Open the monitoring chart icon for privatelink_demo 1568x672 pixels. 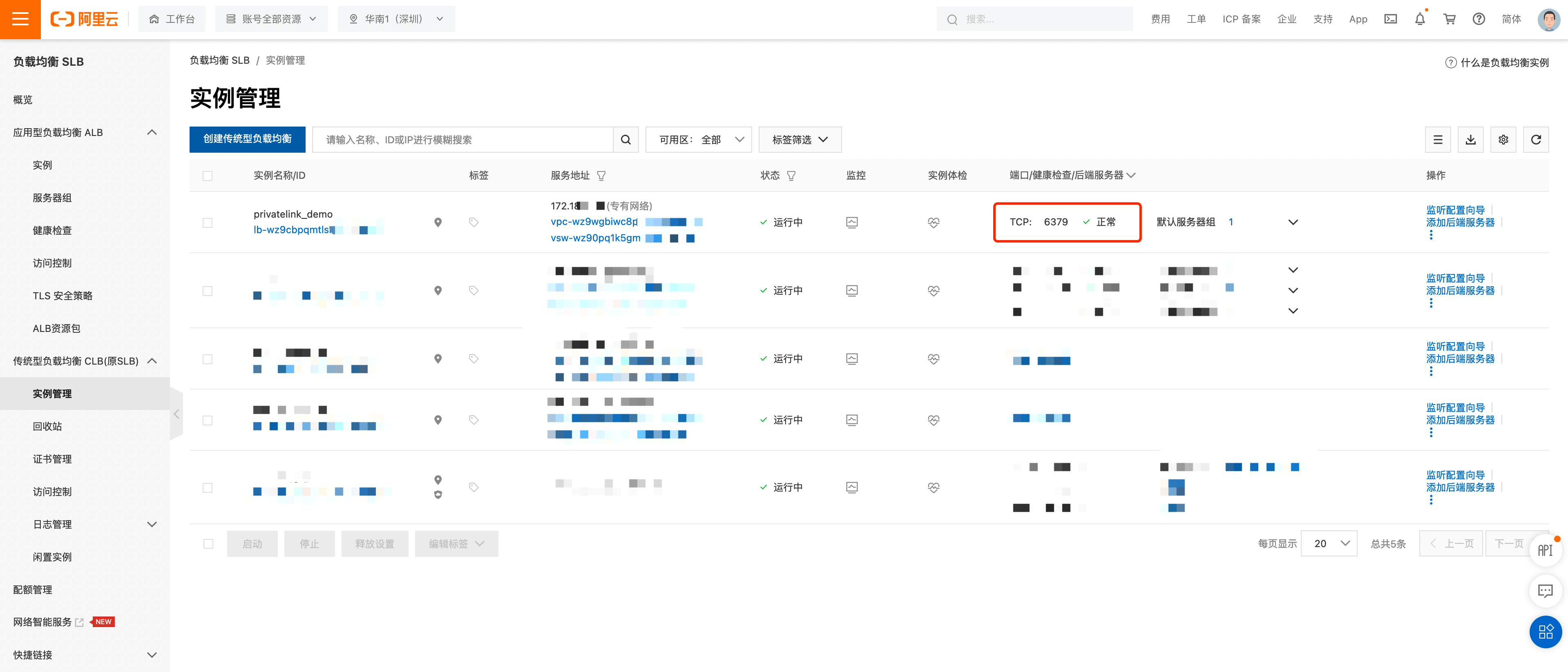851,222
